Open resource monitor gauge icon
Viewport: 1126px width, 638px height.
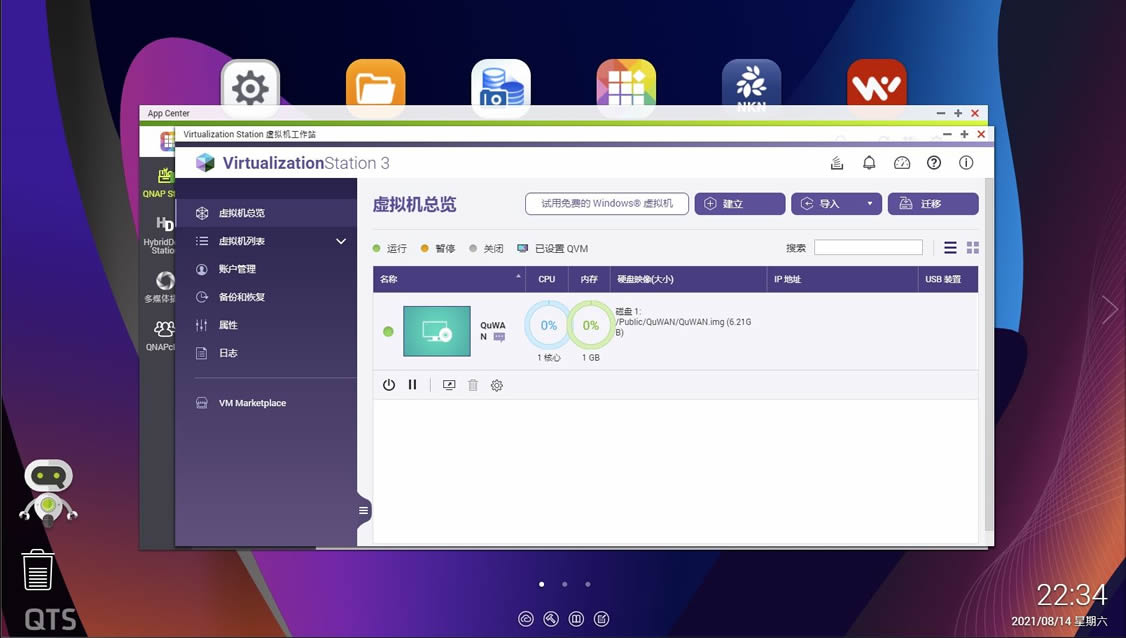click(902, 163)
